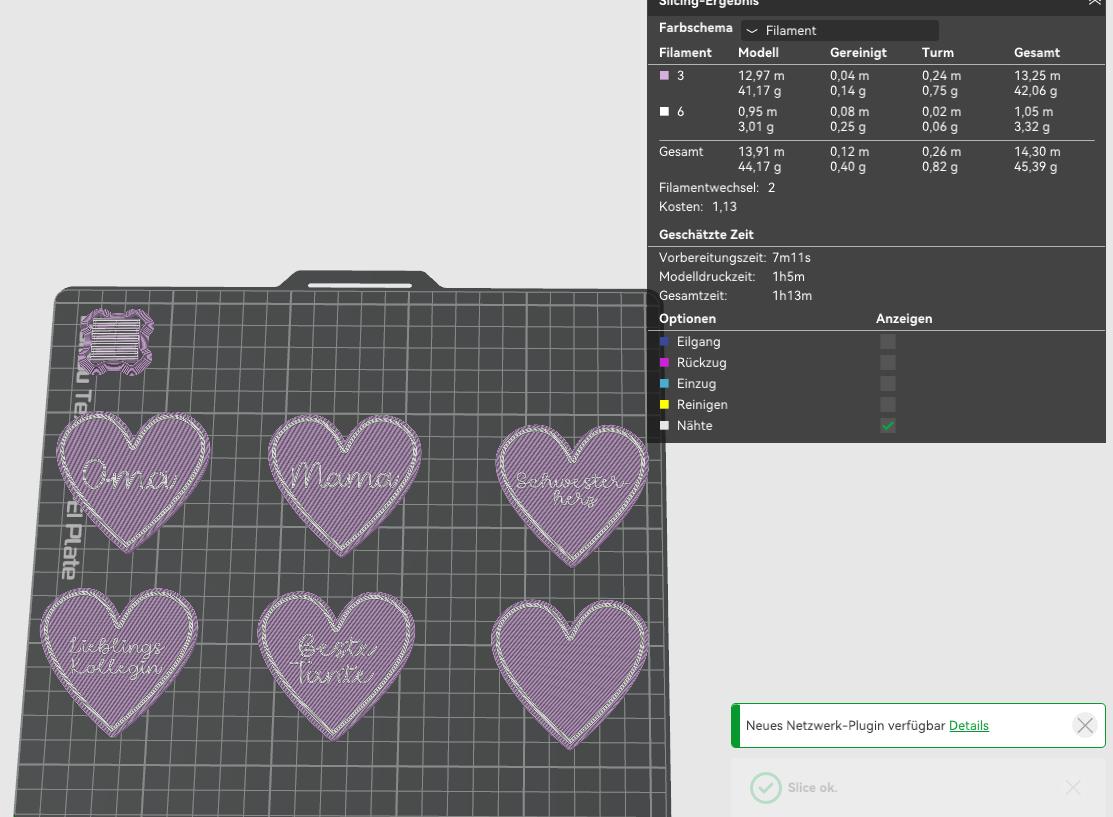The image size is (1113, 817).
Task: Click the Geschätzte Zeit section heading
Action: point(706,234)
